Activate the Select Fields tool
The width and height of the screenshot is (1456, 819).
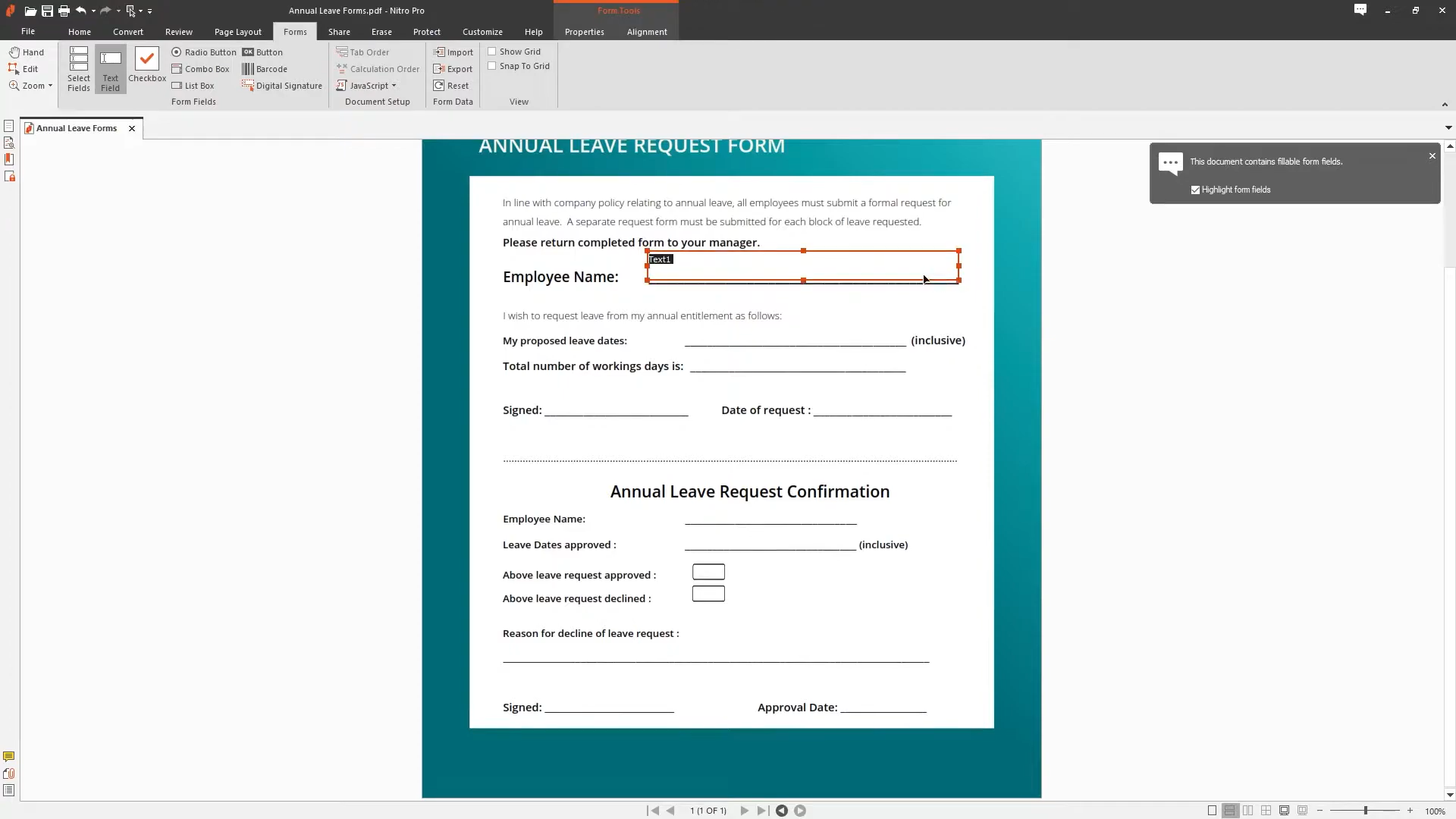78,69
